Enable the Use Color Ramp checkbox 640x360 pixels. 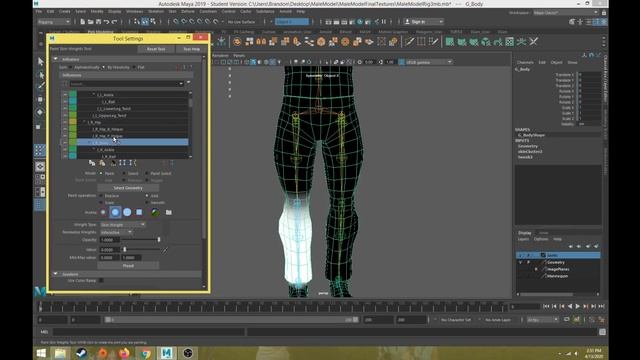[x=101, y=280]
